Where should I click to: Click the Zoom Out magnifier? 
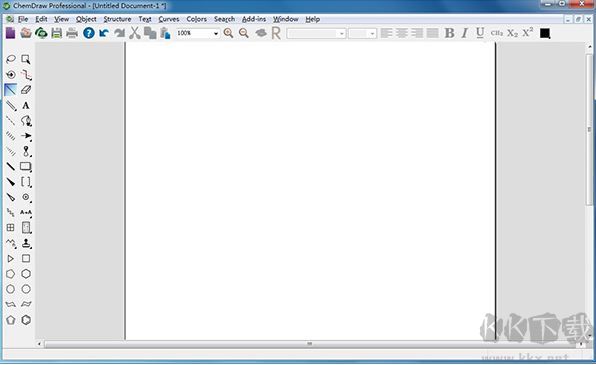pyautogui.click(x=244, y=33)
